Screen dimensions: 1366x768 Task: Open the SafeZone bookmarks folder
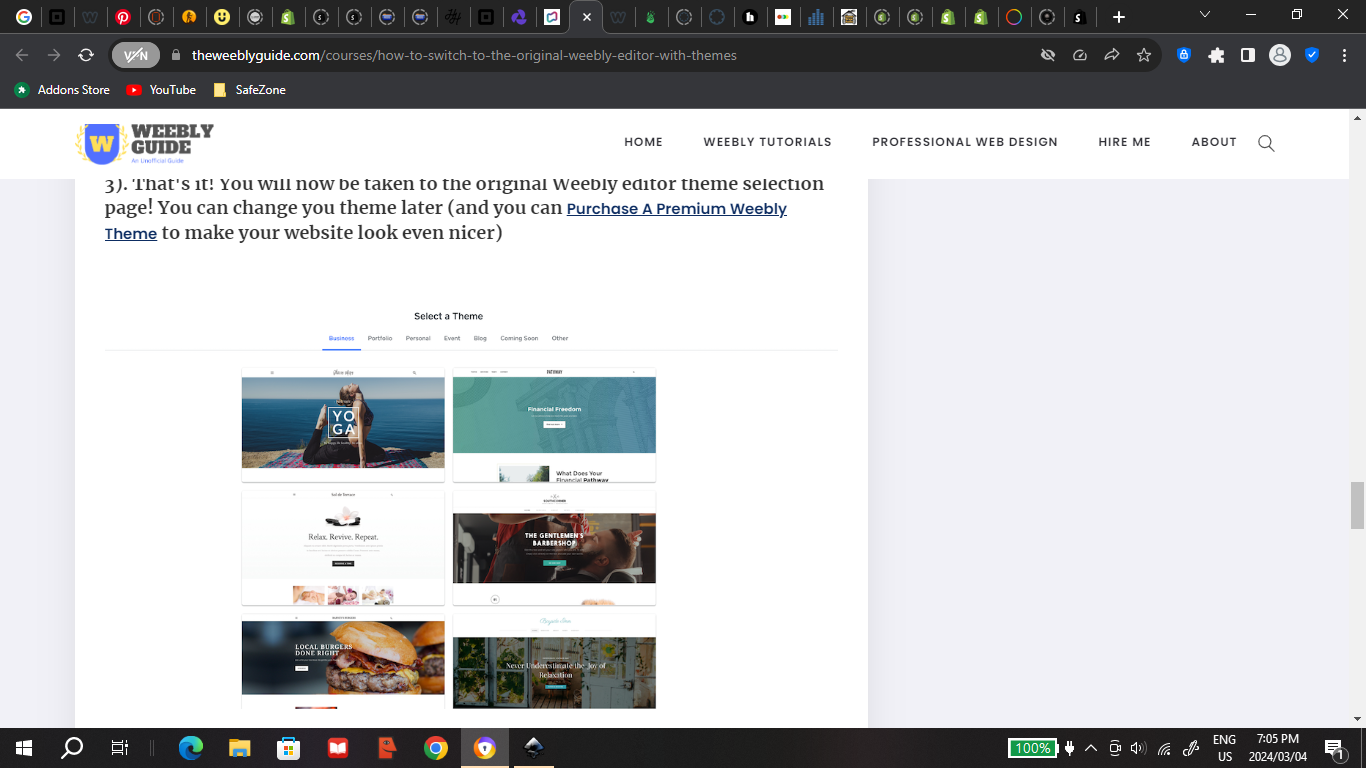(249, 90)
